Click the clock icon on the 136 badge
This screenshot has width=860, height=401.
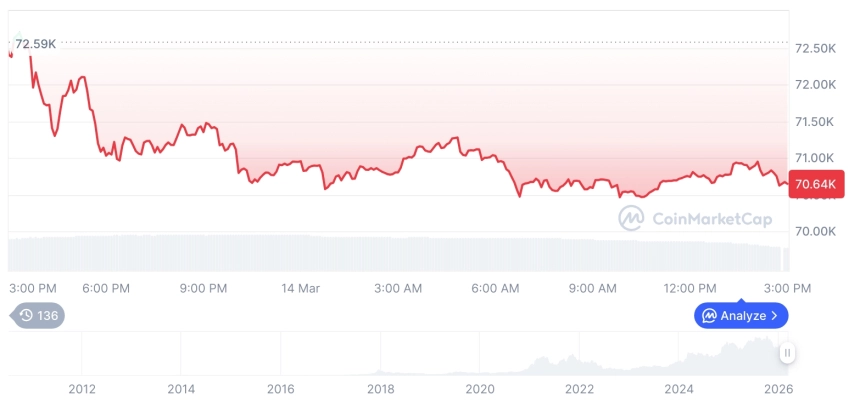[x=26, y=316]
